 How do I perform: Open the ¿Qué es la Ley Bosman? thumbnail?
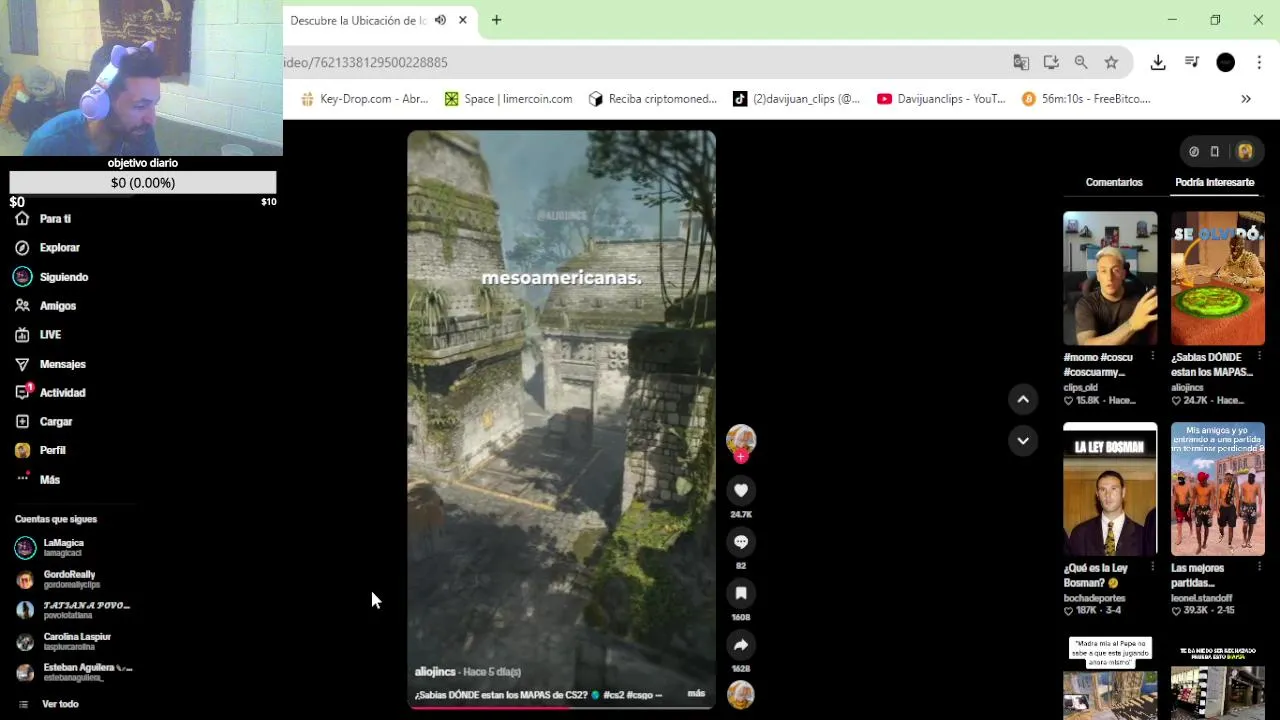point(1110,489)
